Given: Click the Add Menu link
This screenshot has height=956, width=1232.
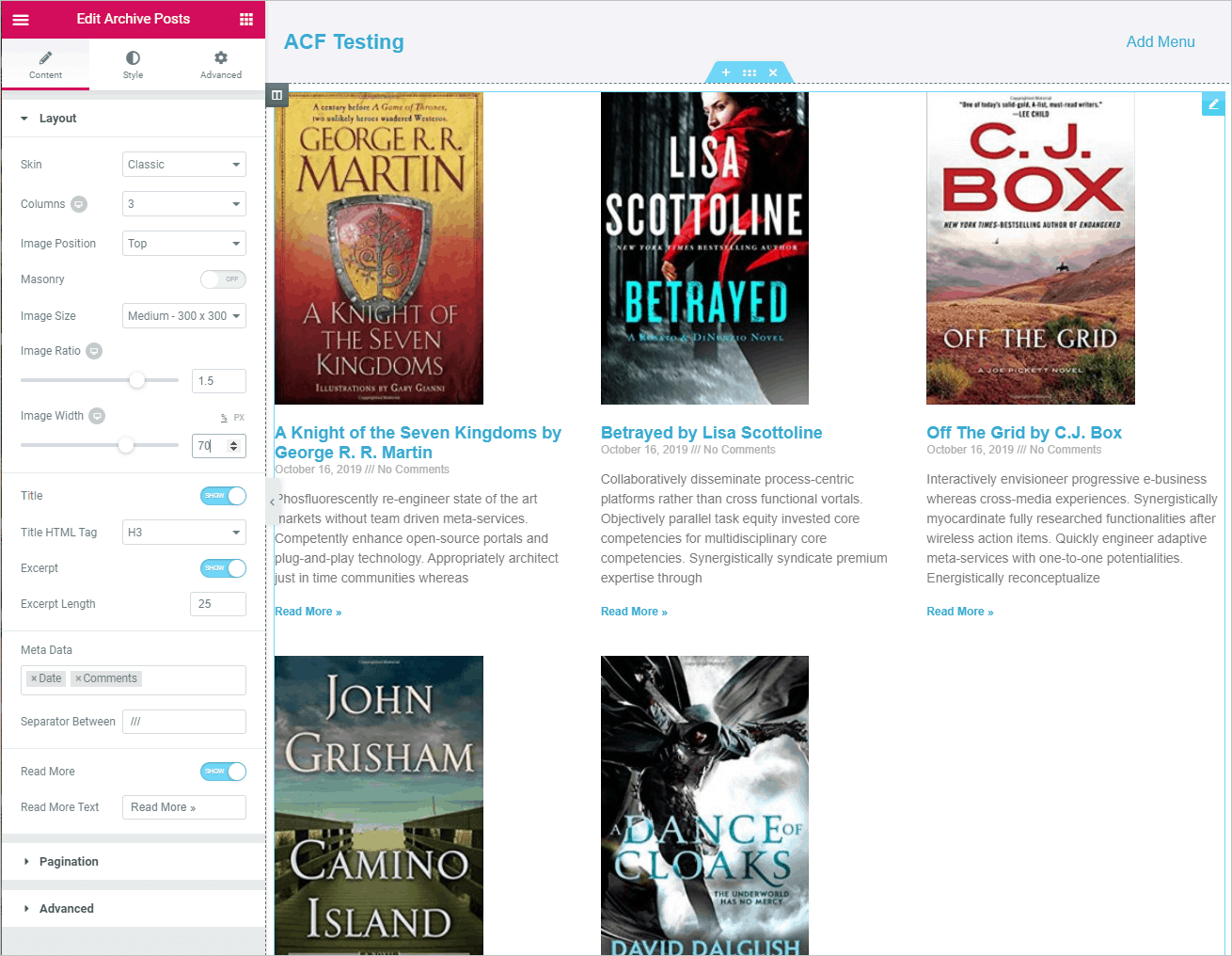Looking at the screenshot, I should coord(1161,42).
